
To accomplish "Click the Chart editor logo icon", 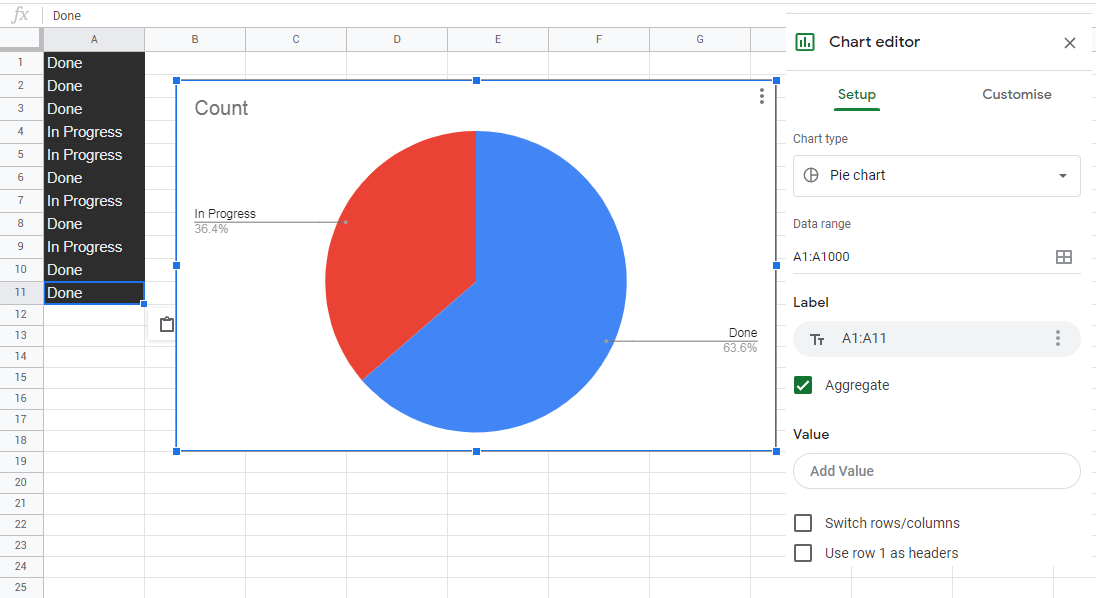I will click(x=805, y=42).
